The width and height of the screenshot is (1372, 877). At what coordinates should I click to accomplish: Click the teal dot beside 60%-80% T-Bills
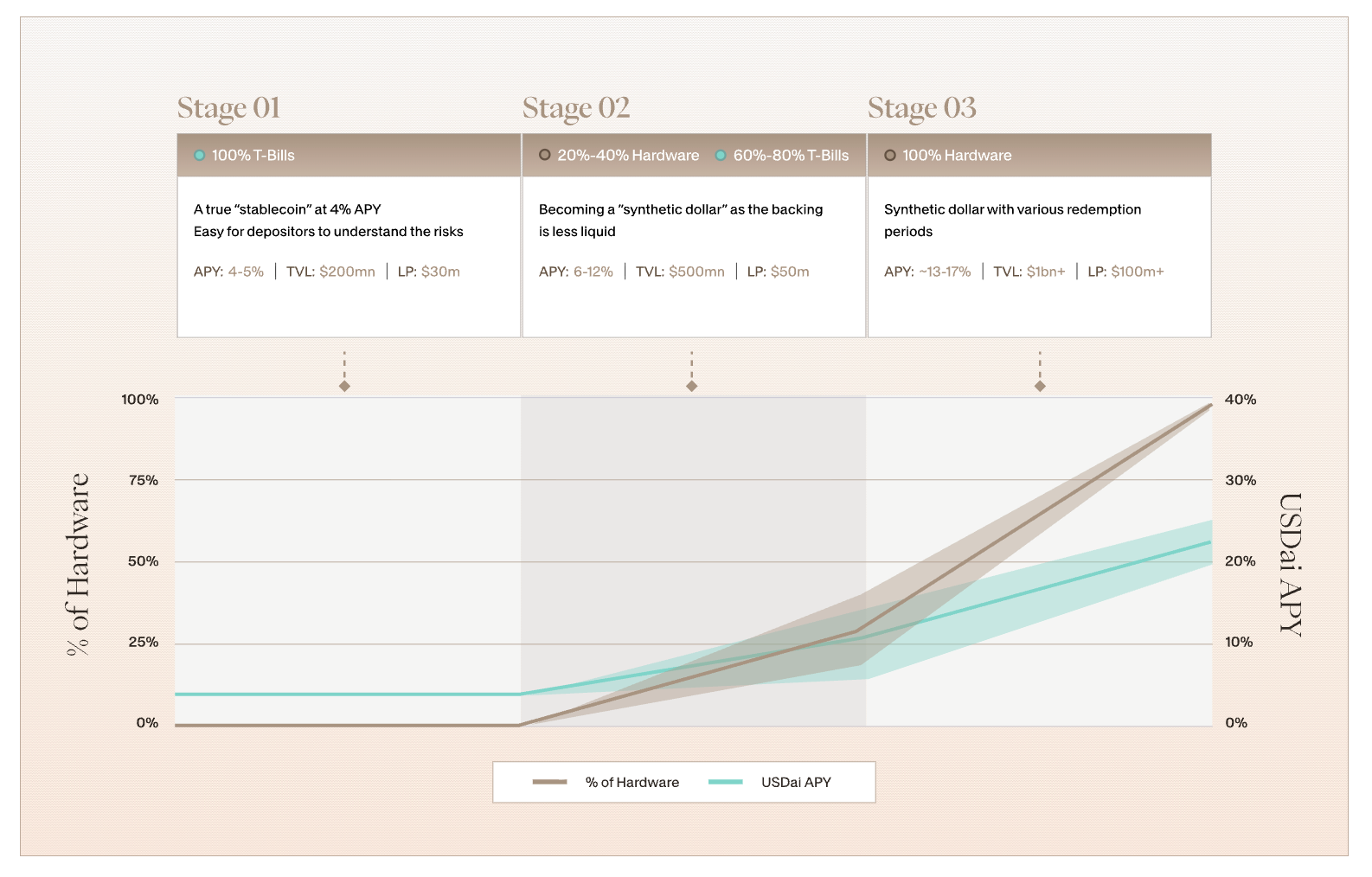tap(721, 156)
